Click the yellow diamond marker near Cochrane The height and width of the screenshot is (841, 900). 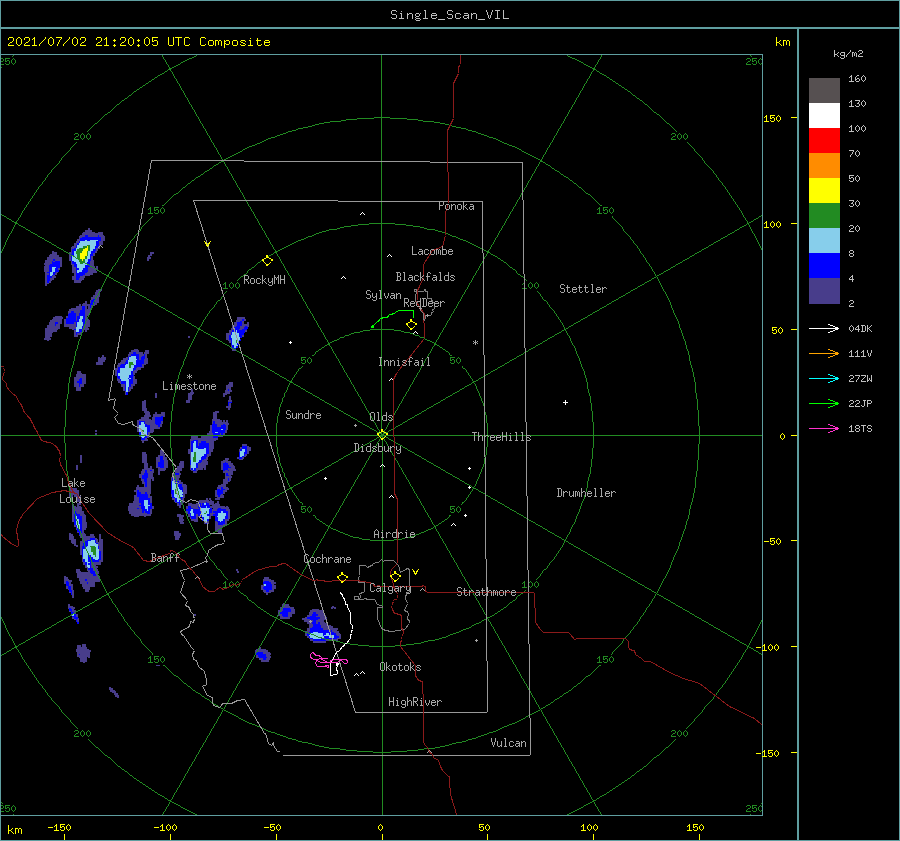pos(343,577)
